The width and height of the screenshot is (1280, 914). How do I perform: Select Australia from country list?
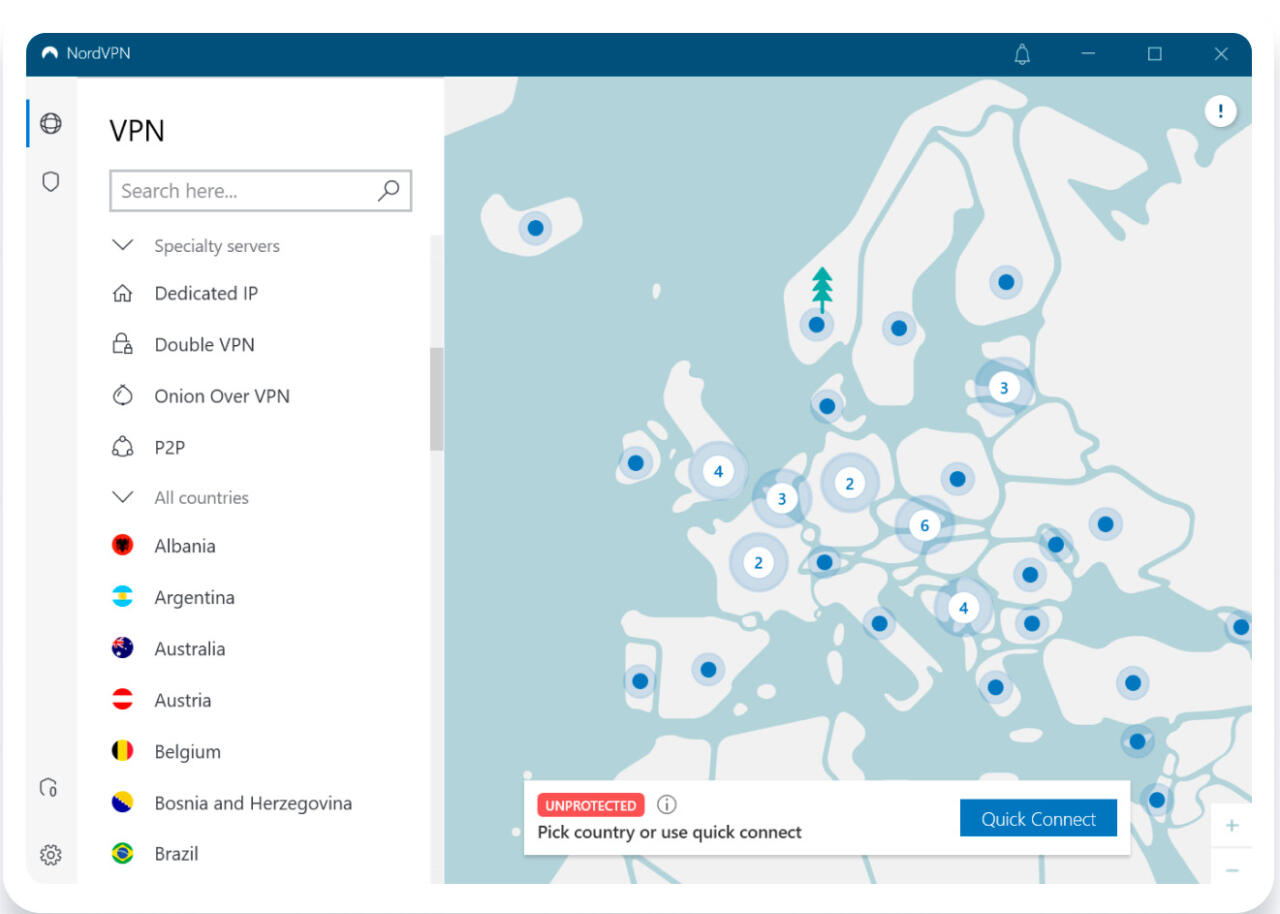[x=189, y=648]
